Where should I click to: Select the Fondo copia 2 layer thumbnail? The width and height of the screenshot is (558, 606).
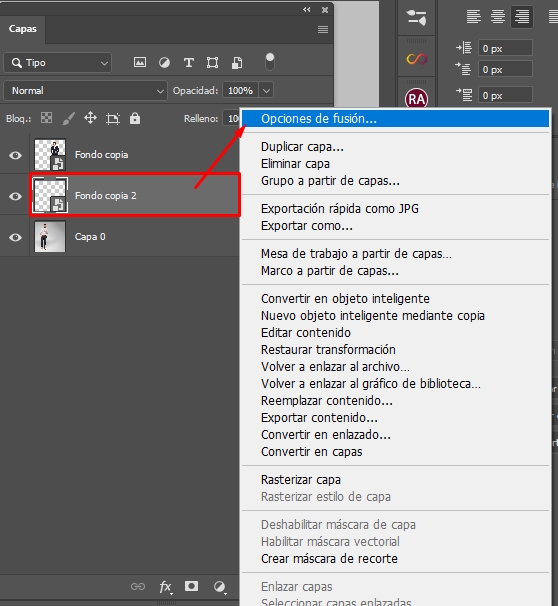click(50, 195)
